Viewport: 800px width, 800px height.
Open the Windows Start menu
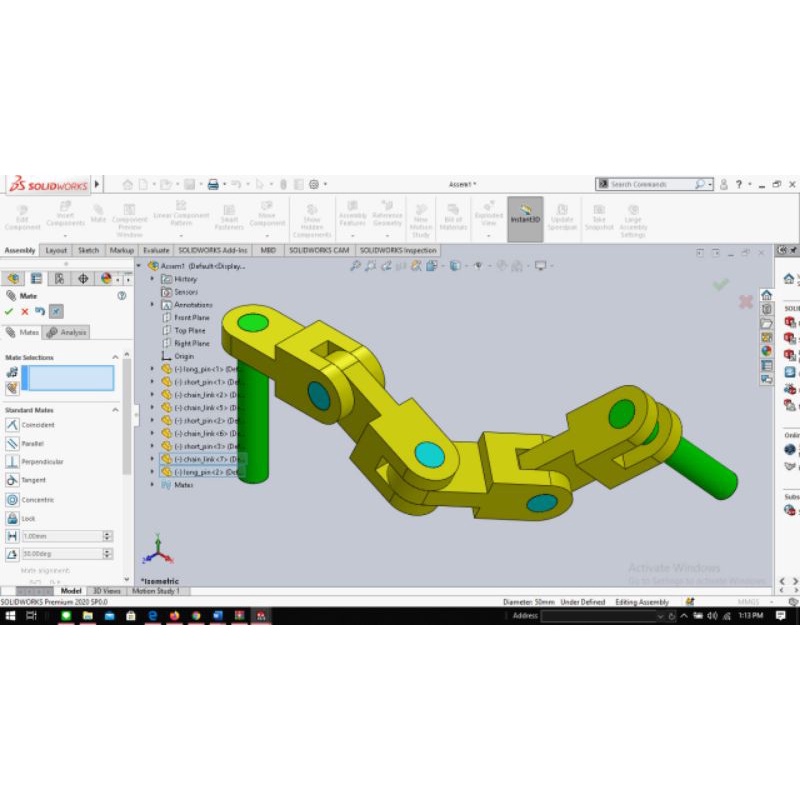pyautogui.click(x=10, y=616)
